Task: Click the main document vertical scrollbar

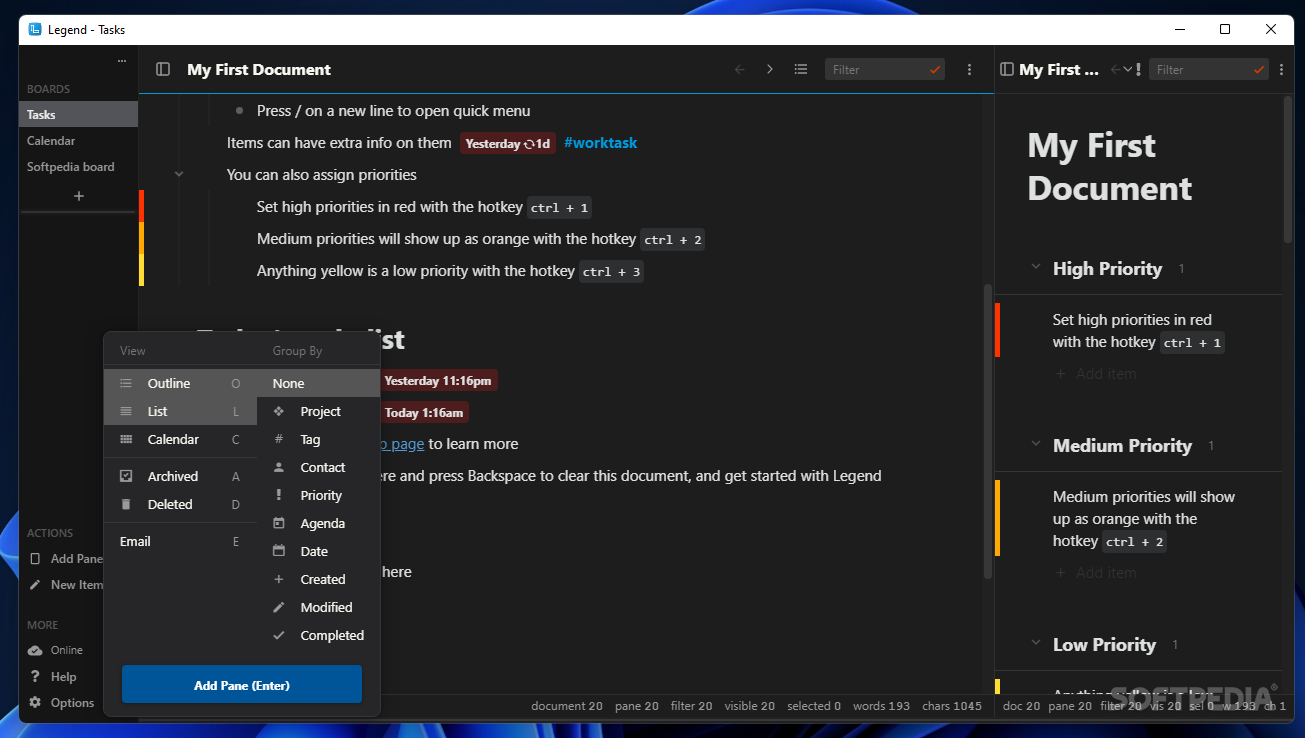Action: point(988,430)
